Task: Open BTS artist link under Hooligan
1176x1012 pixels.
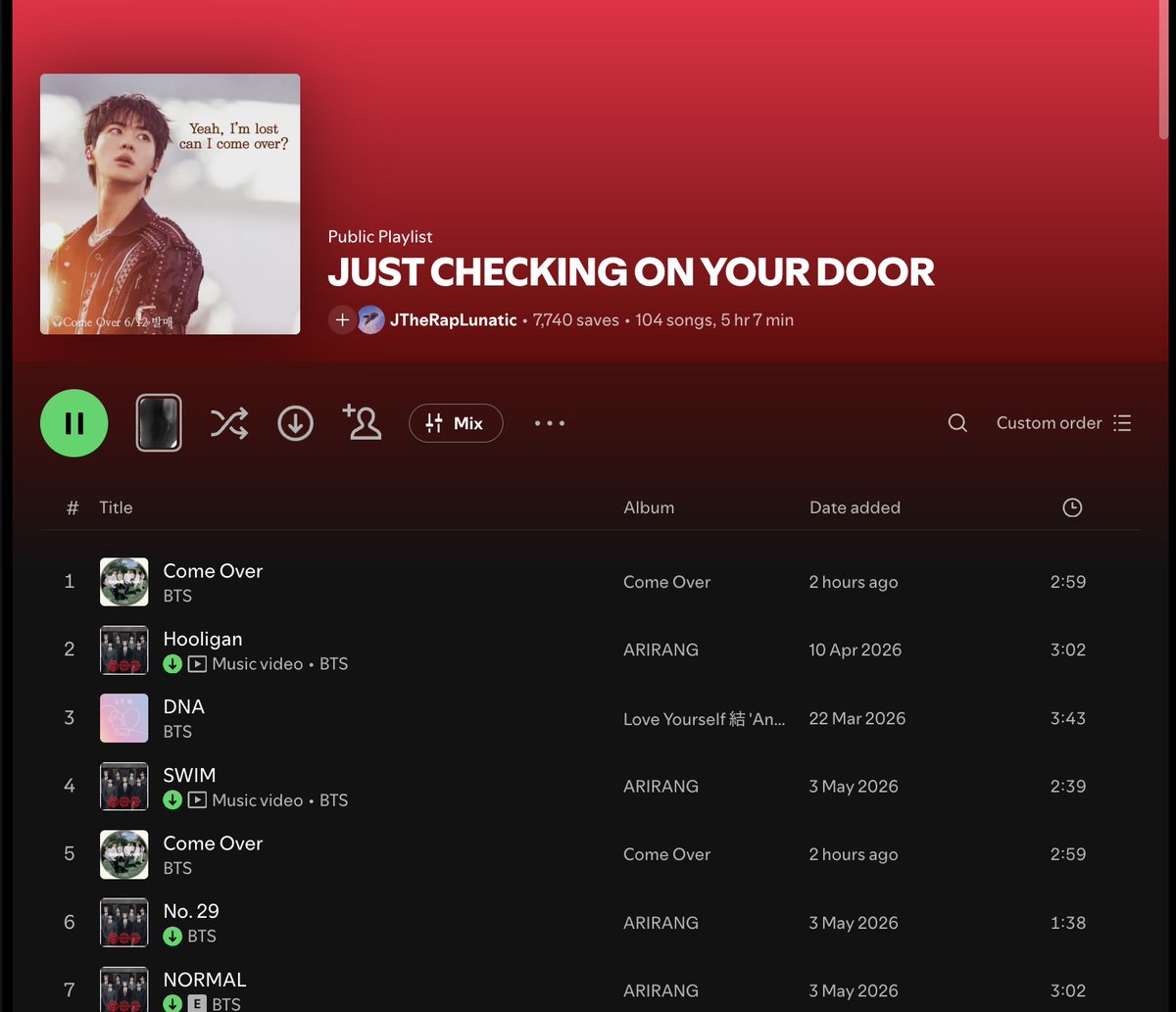Action: pos(334,664)
